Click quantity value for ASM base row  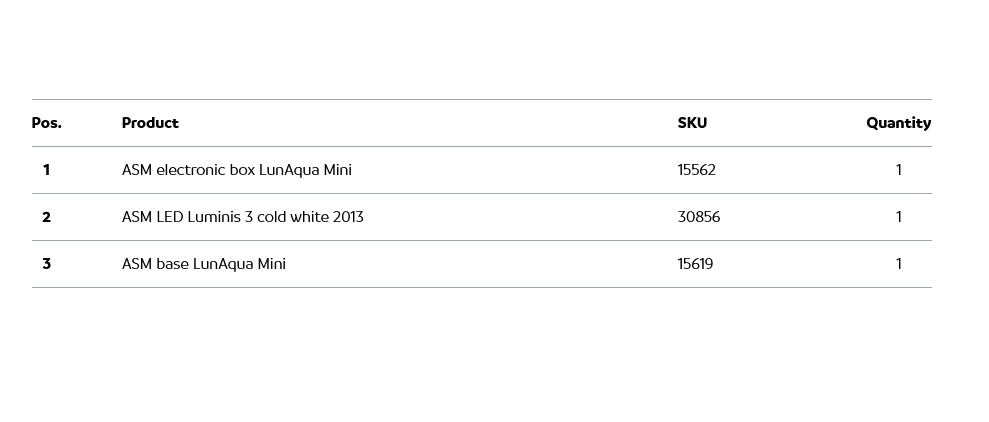[899, 264]
